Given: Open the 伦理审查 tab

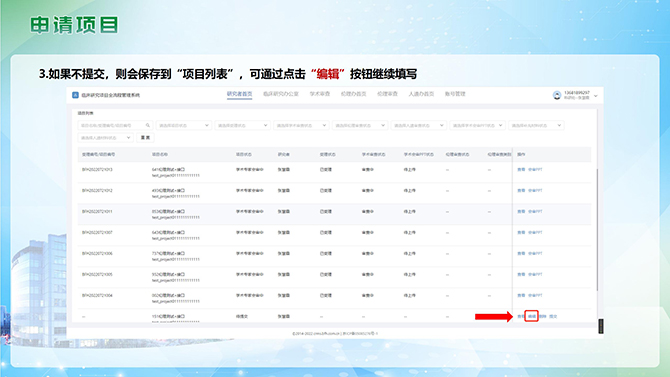Looking at the screenshot, I should tap(387, 94).
